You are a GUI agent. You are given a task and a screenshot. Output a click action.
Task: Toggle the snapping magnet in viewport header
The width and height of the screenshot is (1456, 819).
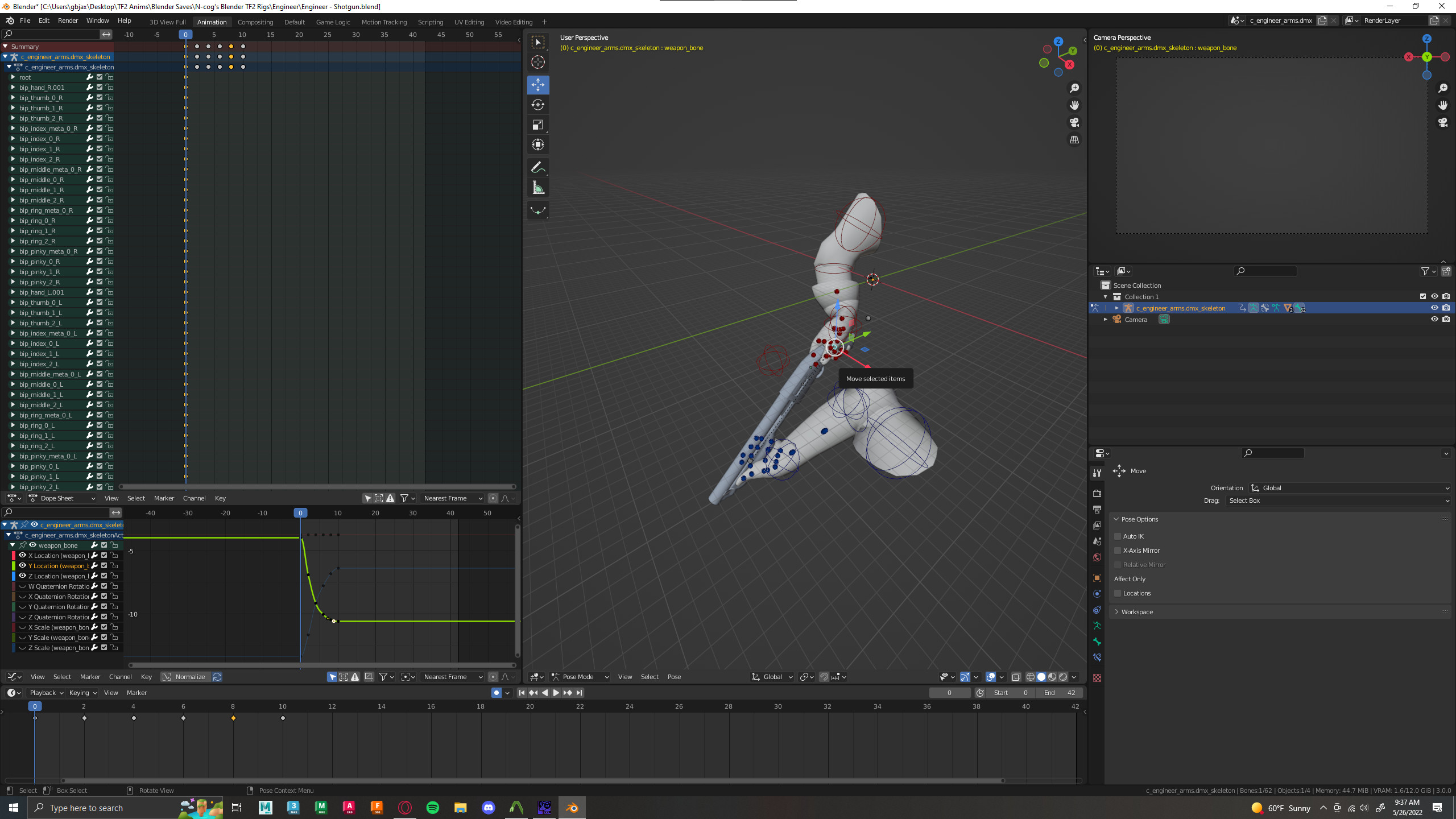click(824, 676)
